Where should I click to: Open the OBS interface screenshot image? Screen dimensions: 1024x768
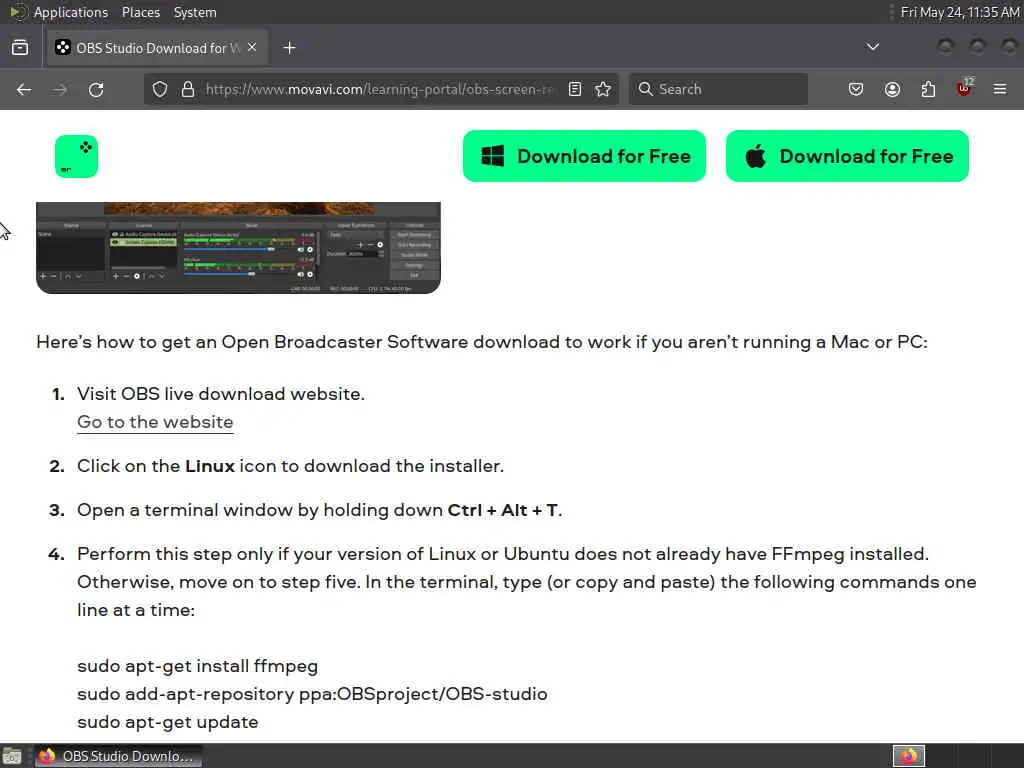tap(238, 248)
